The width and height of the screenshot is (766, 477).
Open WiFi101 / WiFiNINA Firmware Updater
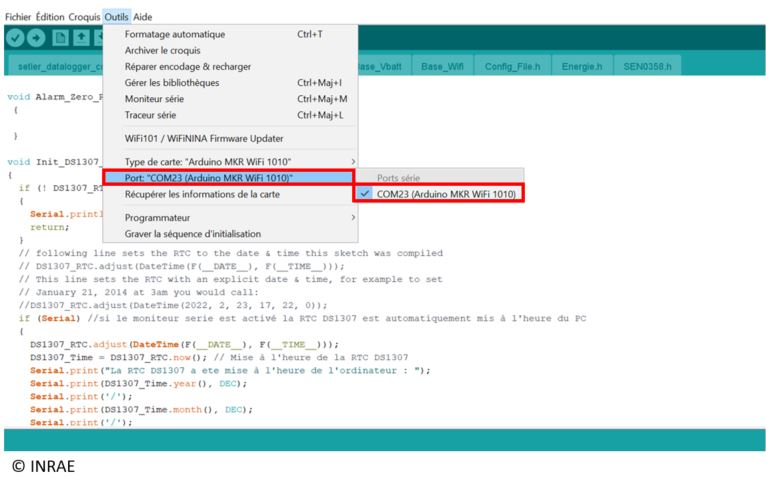(203, 138)
